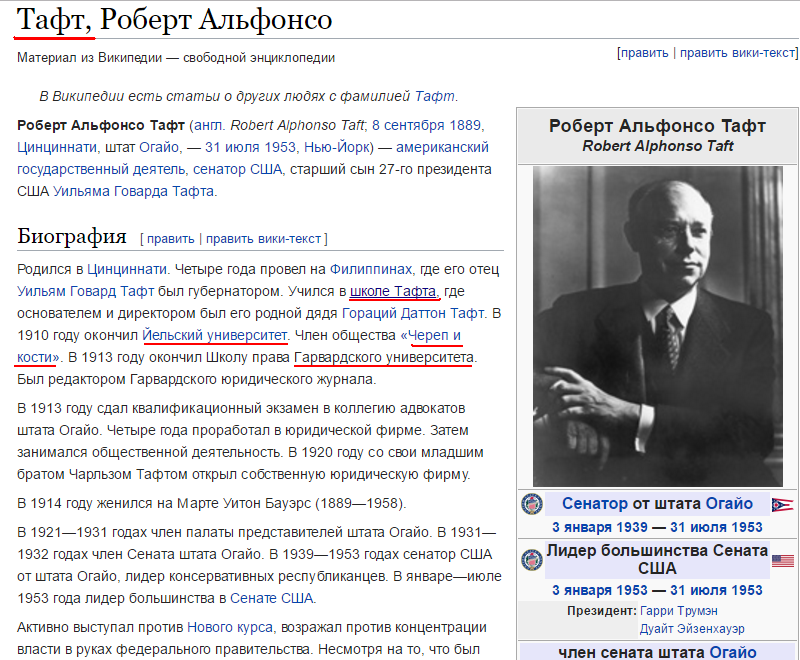Screen dimensions: 800x660
Task: Open 'Сенатор' link in the infobox
Action: [595, 504]
